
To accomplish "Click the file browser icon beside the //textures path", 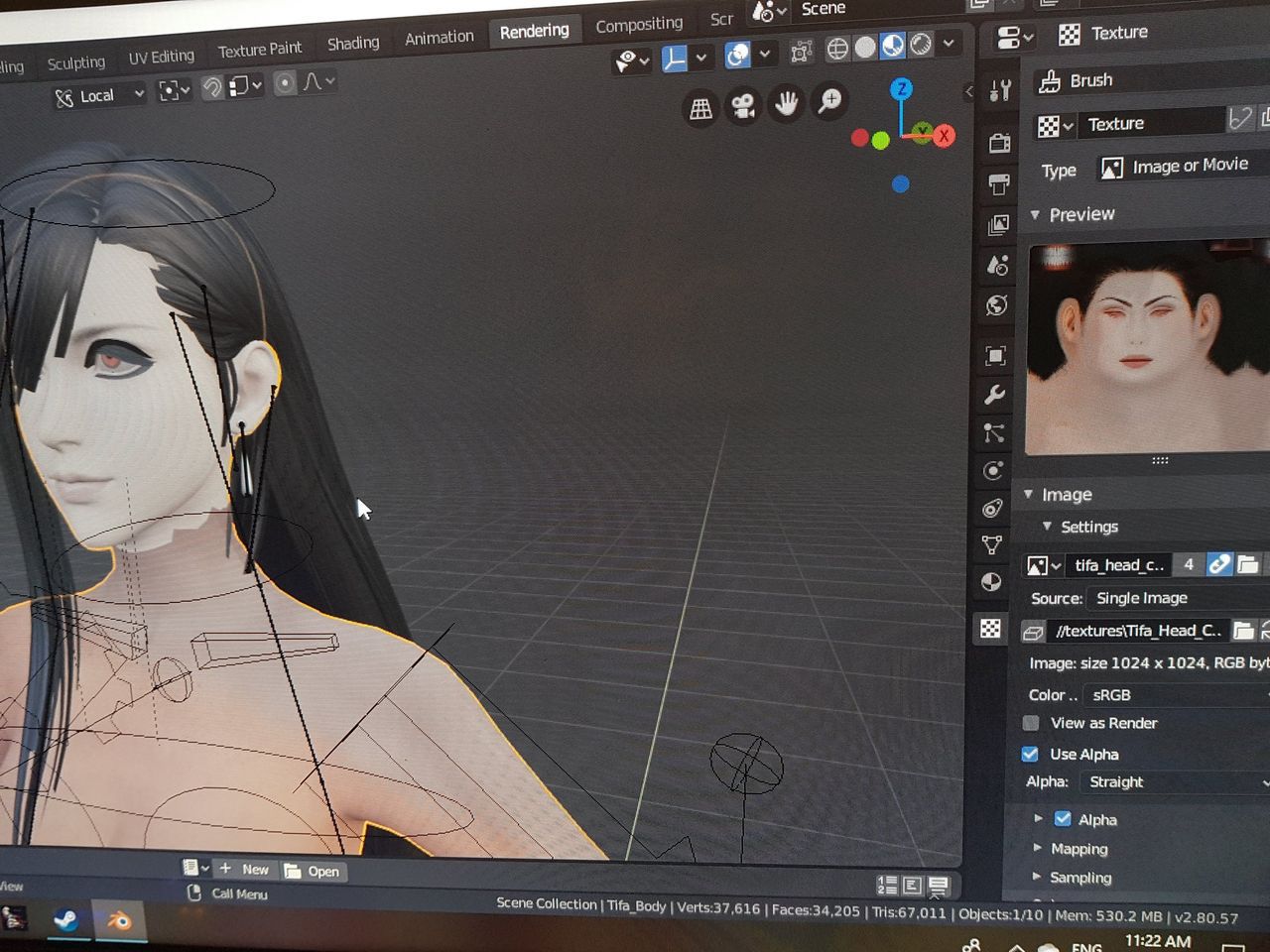I will pos(1243,630).
